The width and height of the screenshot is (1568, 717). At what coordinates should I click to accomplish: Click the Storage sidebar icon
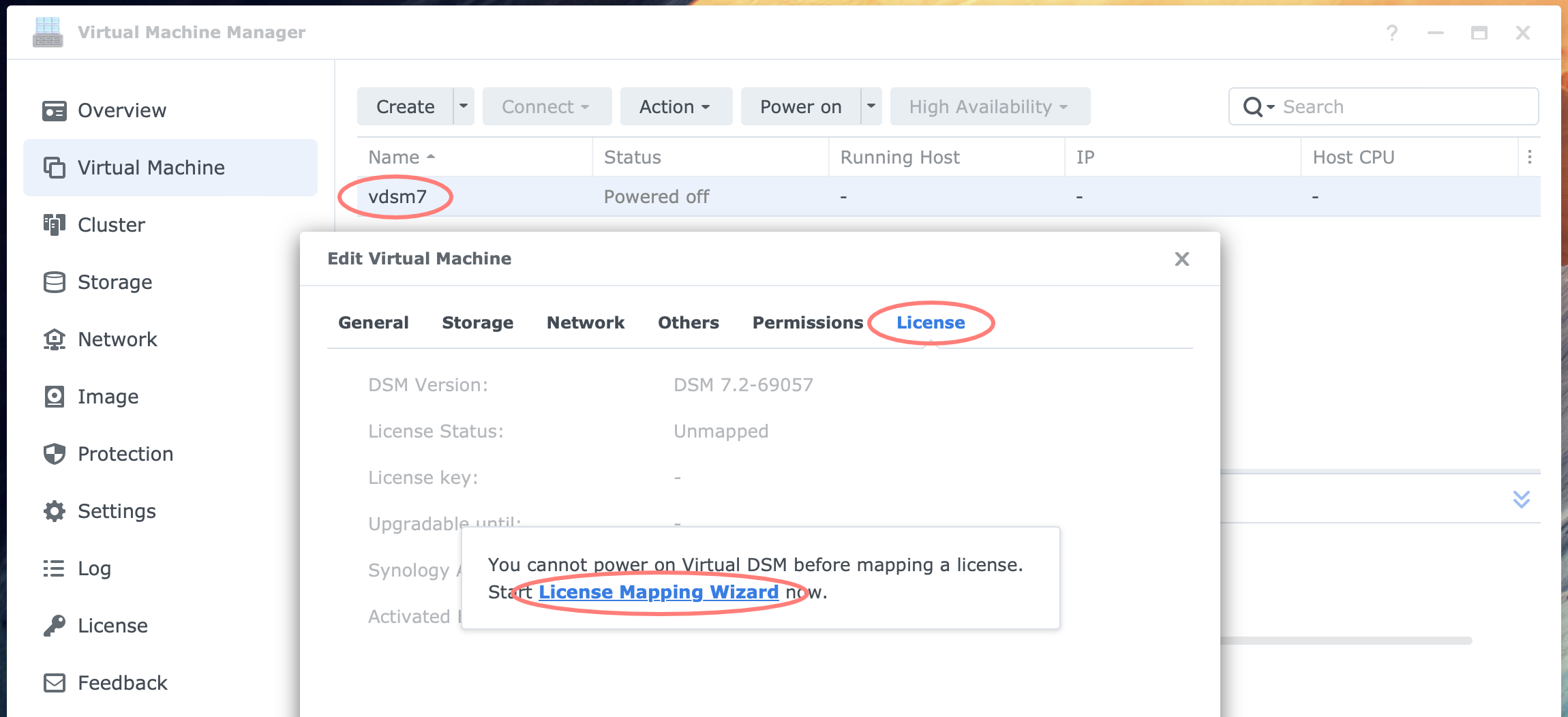coord(55,282)
